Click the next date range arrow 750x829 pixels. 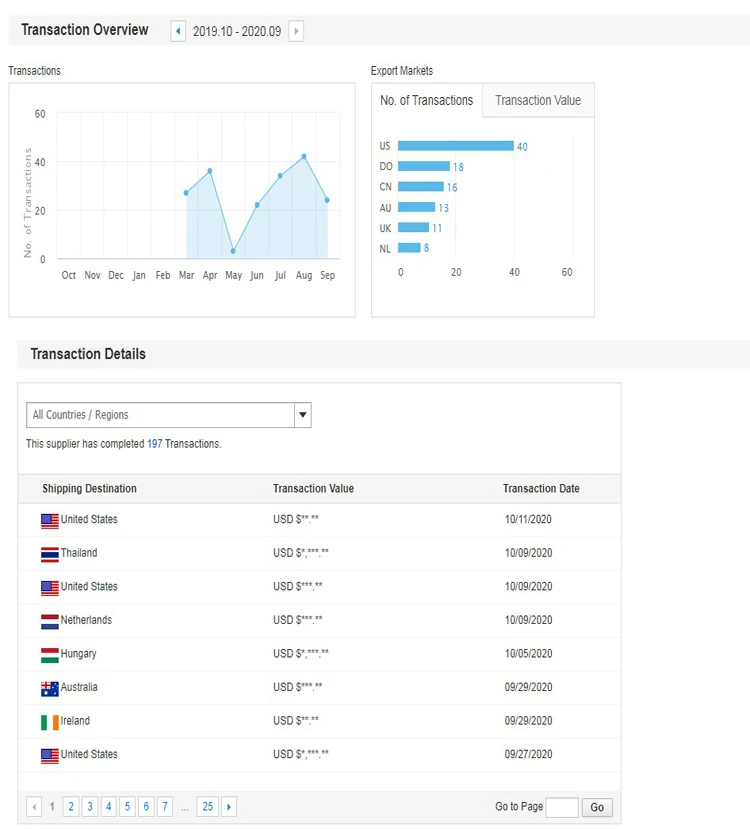point(296,31)
